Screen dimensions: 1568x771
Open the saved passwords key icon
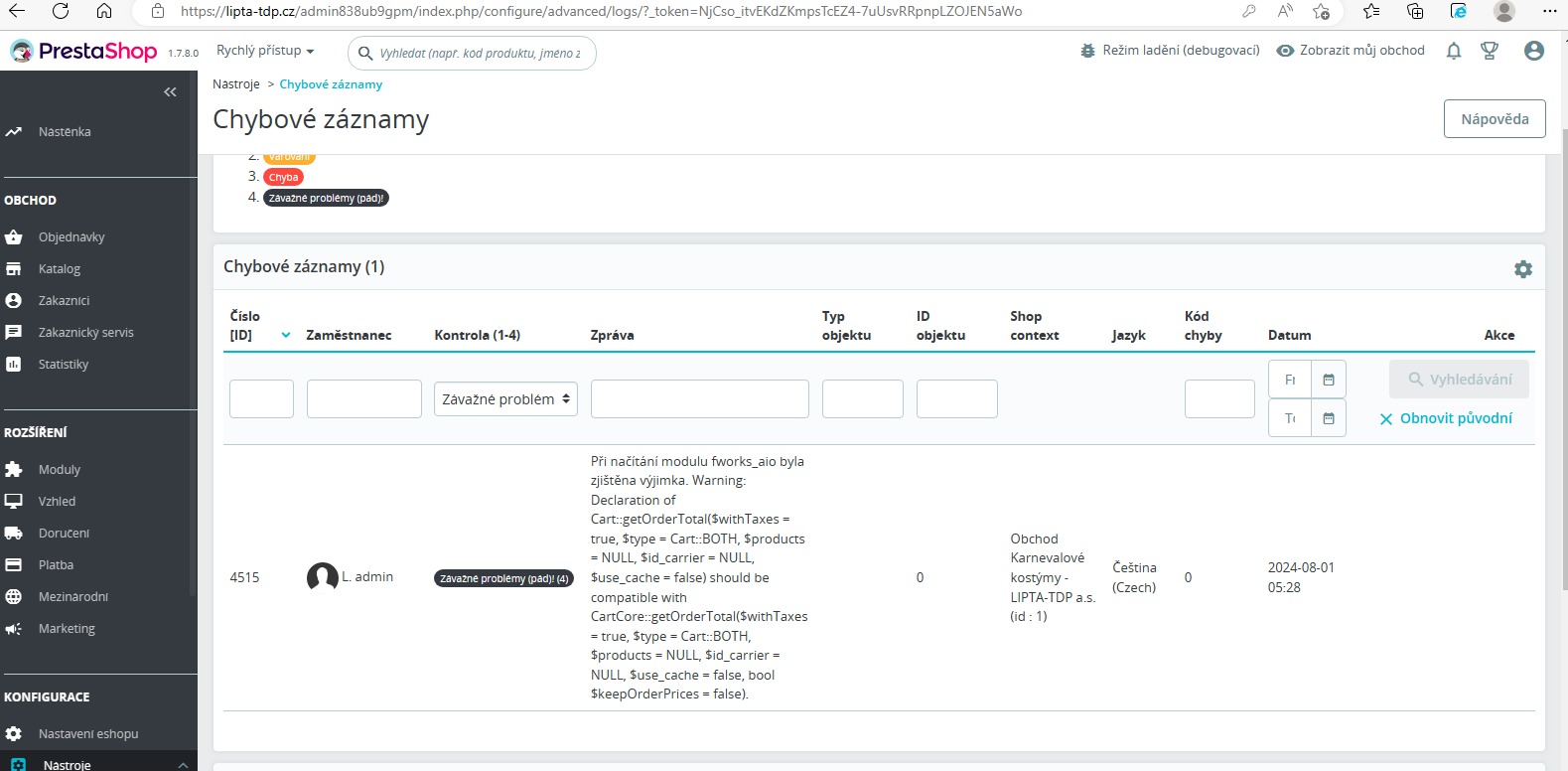(1248, 11)
